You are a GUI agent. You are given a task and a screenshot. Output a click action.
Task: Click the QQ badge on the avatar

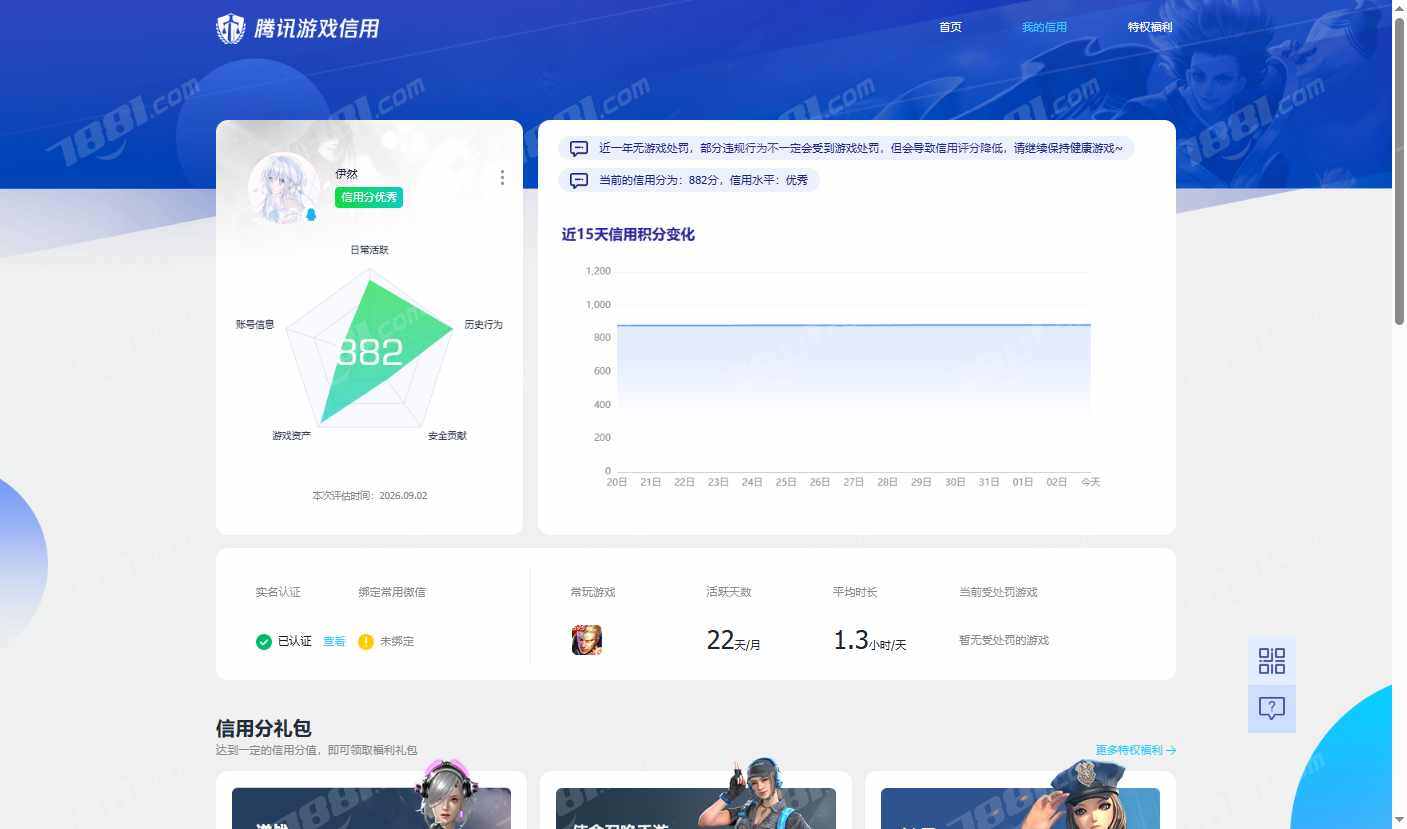coord(310,215)
